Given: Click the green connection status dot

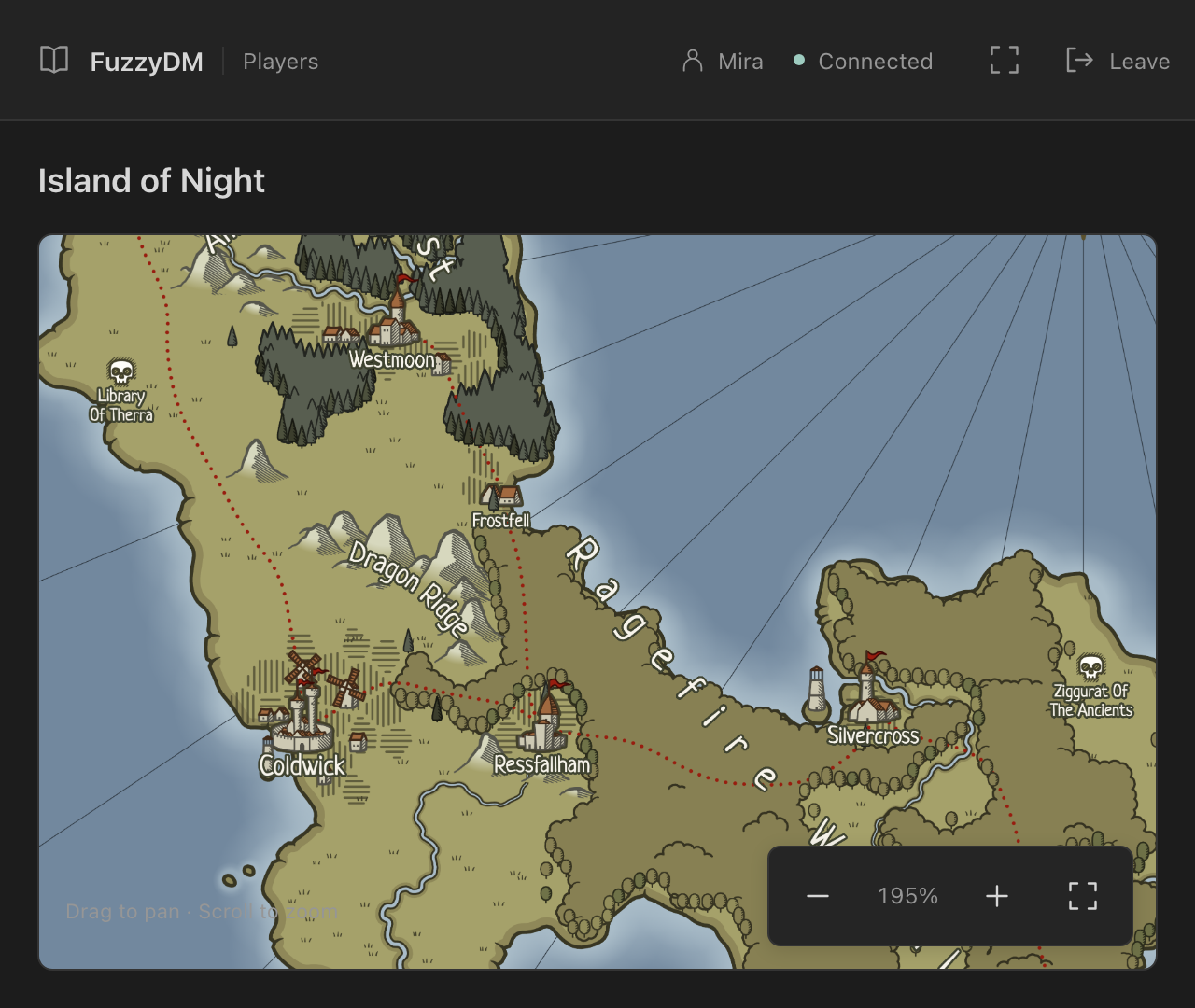Looking at the screenshot, I should (x=799, y=61).
